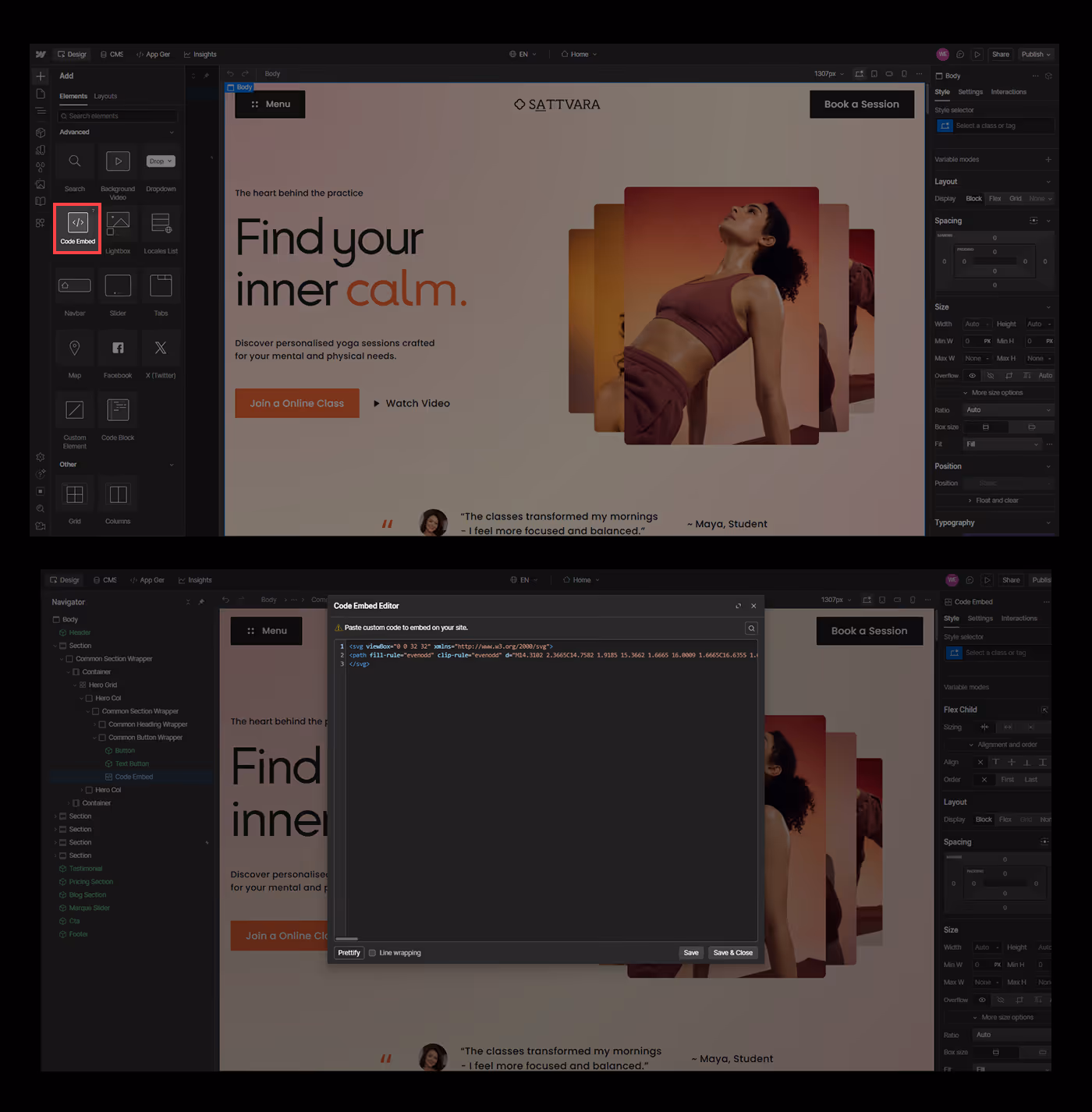Set Display to Flex in Body panel
Viewport: 1092px width, 1112px height.
[x=995, y=199]
